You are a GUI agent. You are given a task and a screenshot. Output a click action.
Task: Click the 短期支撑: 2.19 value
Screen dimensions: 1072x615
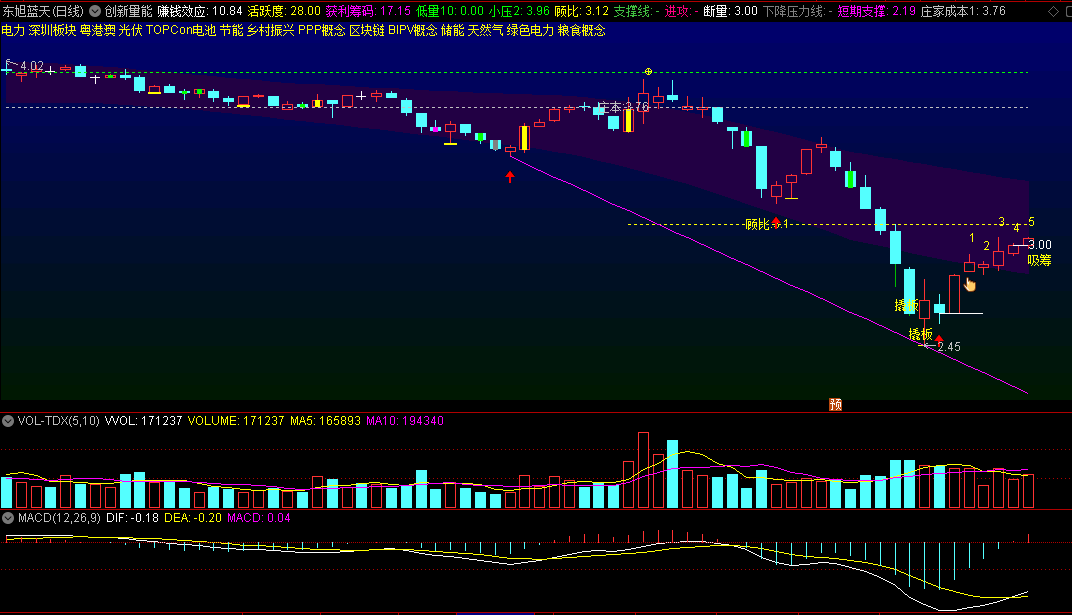point(876,11)
